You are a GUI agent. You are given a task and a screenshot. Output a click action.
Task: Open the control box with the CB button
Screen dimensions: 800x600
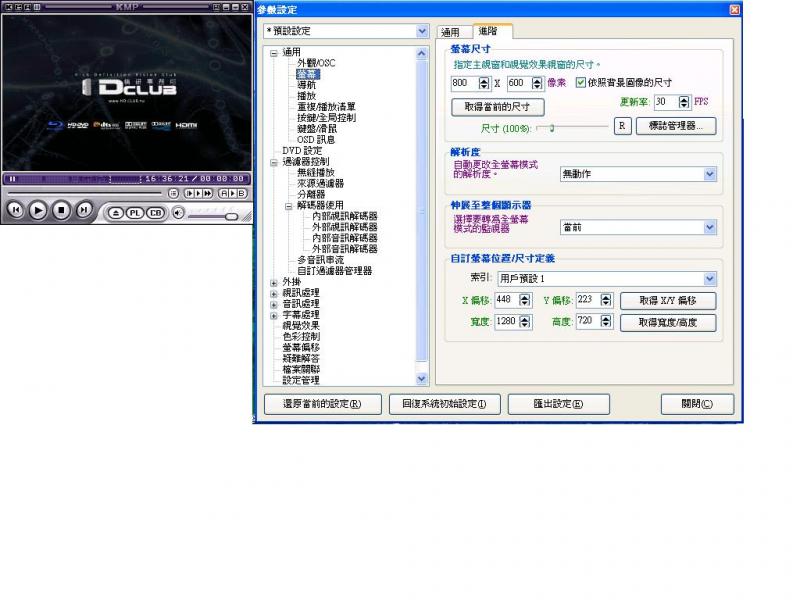coord(156,213)
